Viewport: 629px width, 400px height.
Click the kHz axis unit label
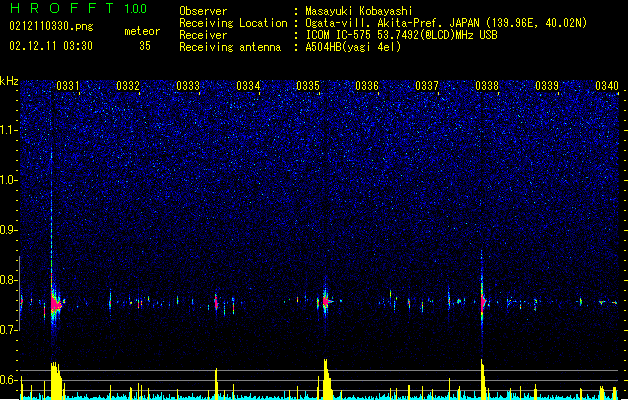(9, 81)
